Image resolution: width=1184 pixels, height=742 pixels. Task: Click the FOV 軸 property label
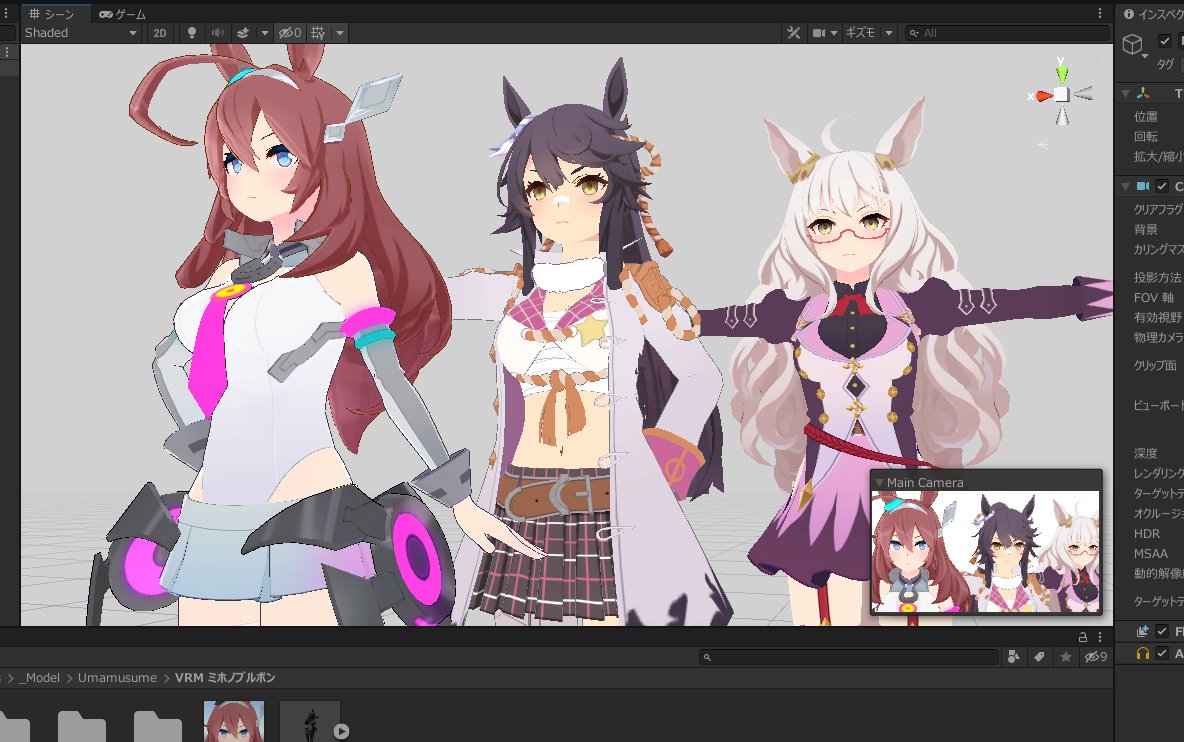tap(1154, 297)
